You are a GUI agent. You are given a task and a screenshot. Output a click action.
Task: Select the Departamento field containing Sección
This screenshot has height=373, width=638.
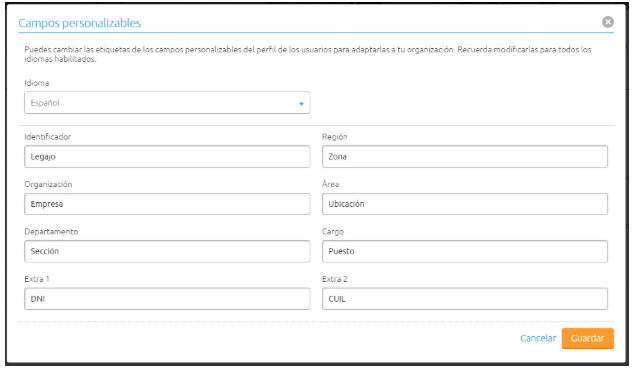click(167, 251)
